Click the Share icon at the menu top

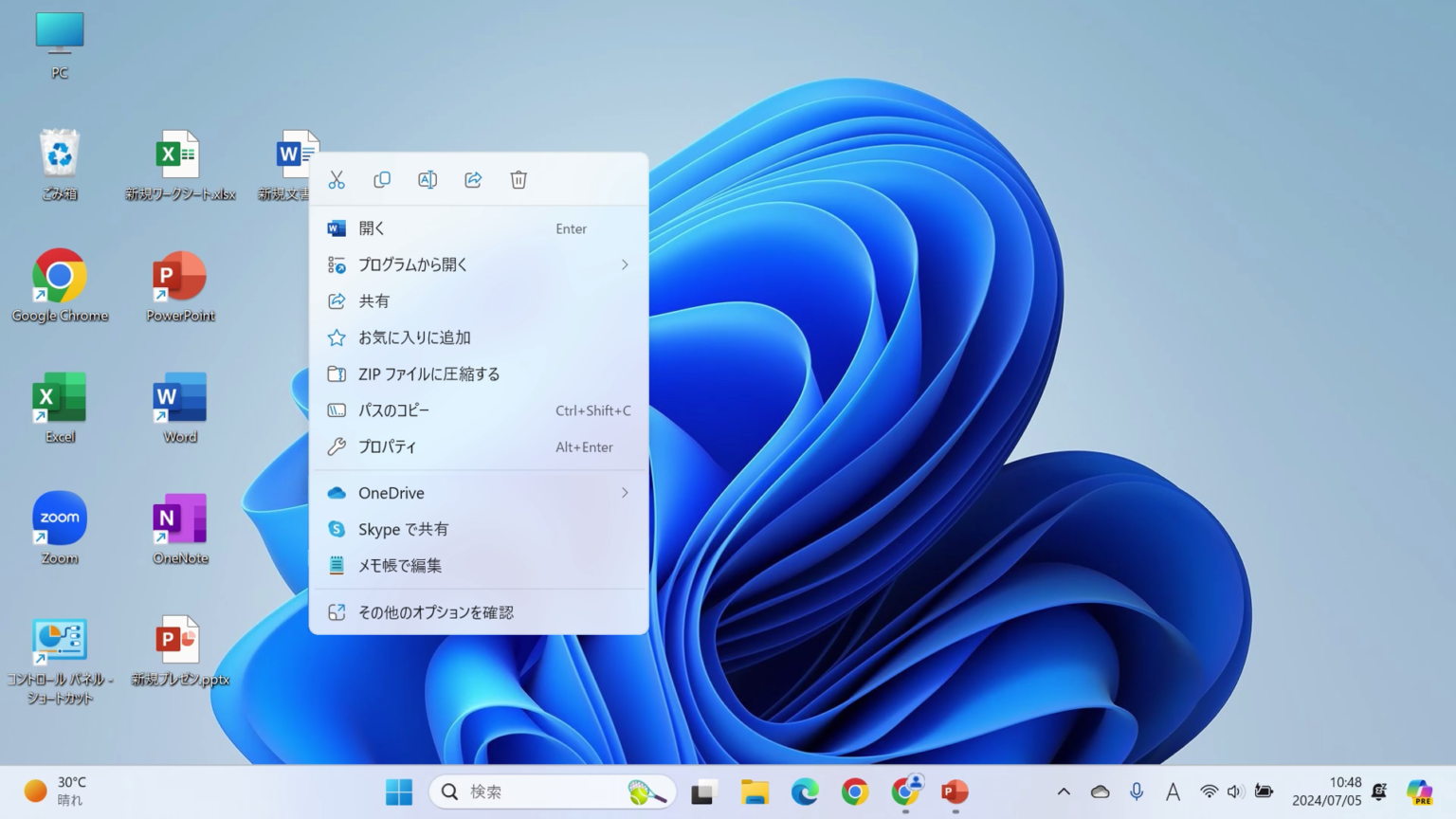pyautogui.click(x=472, y=179)
